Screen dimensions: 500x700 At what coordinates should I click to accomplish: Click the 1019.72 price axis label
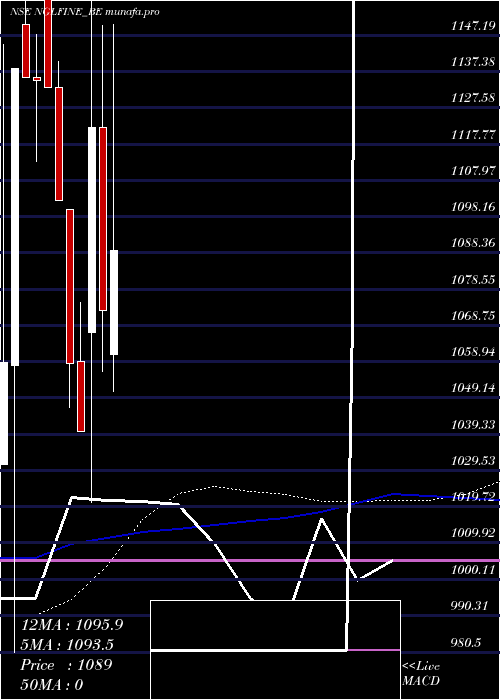coord(473,496)
